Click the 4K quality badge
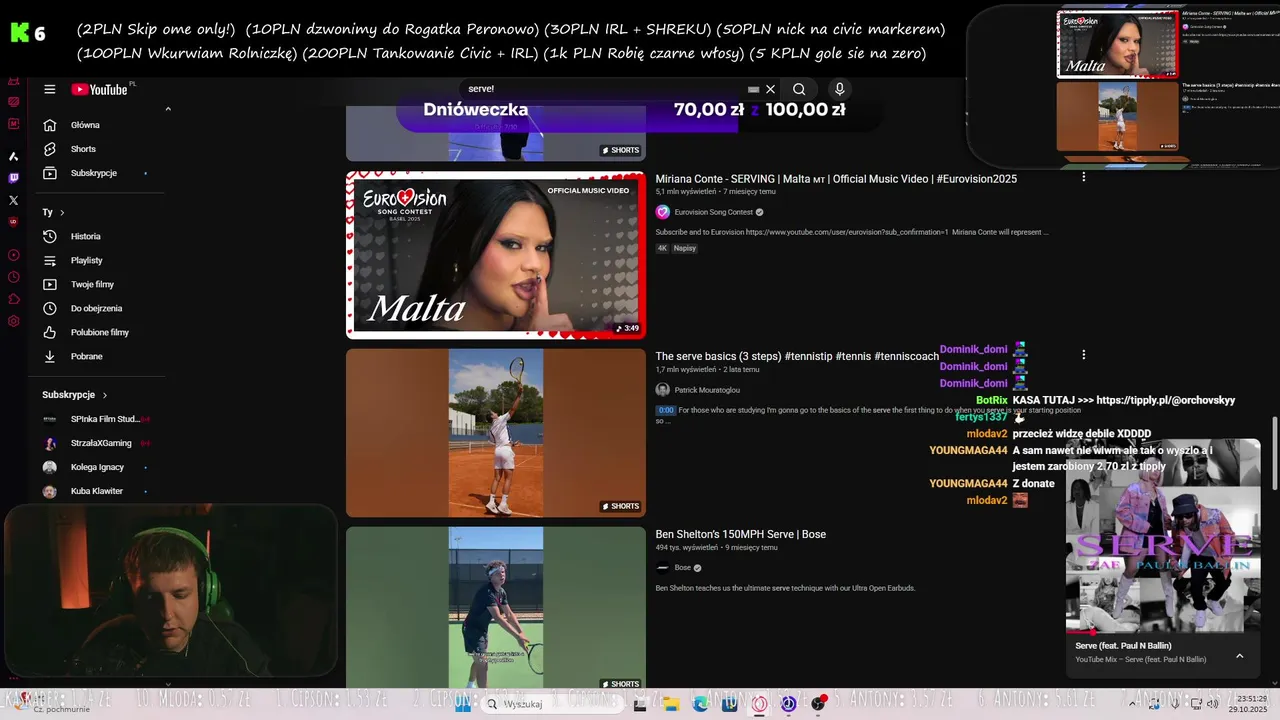1280x720 pixels. coord(662,248)
